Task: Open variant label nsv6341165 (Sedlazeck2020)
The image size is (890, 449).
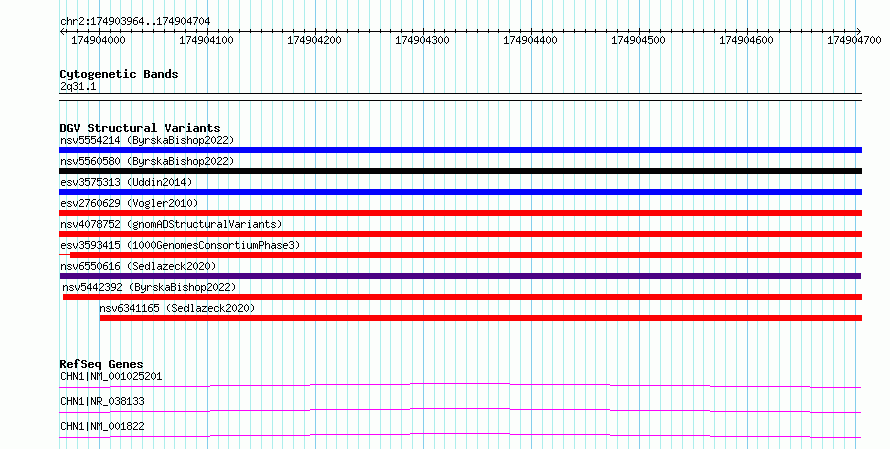Action: coord(177,308)
